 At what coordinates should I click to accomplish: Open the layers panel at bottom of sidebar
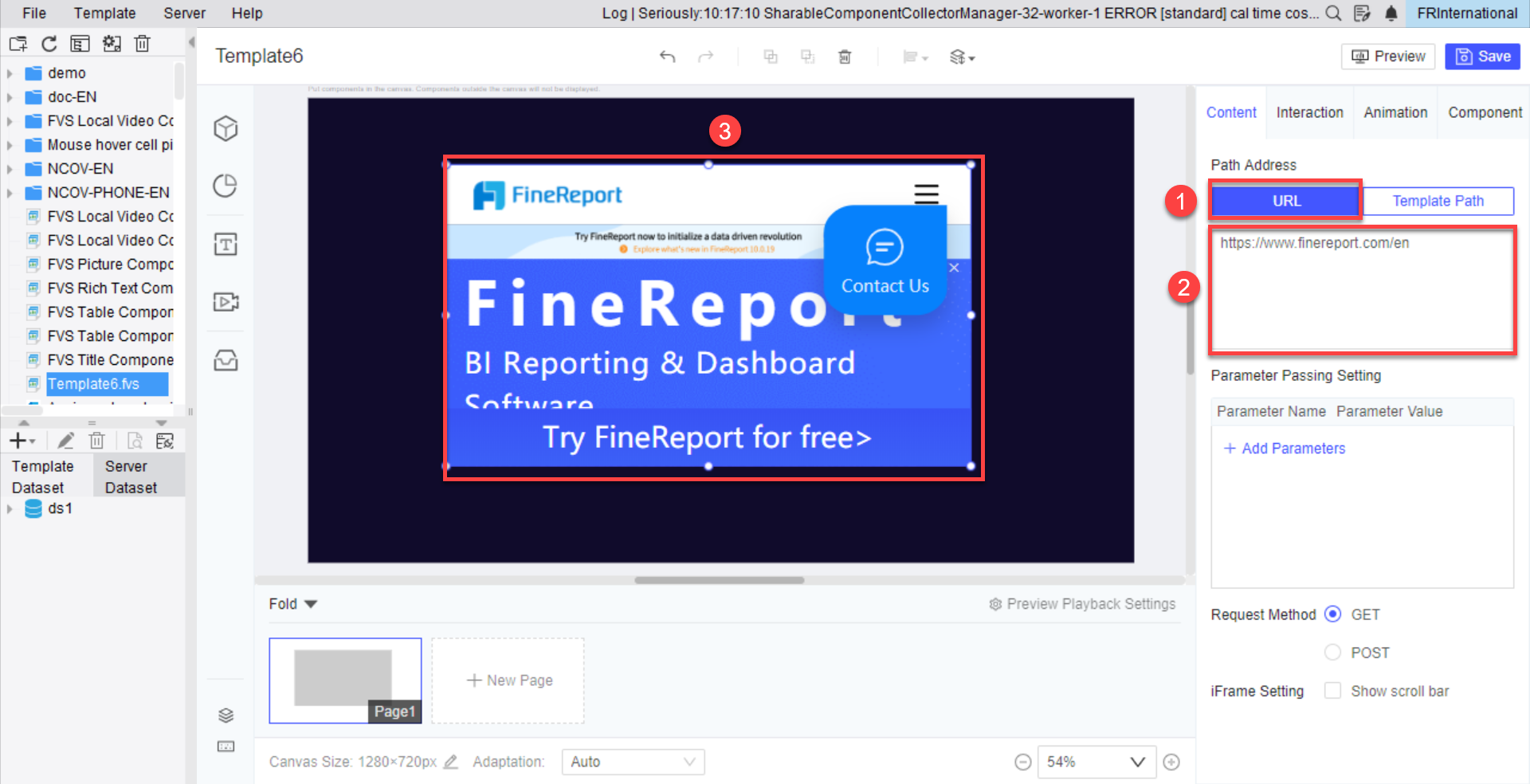pyautogui.click(x=226, y=715)
